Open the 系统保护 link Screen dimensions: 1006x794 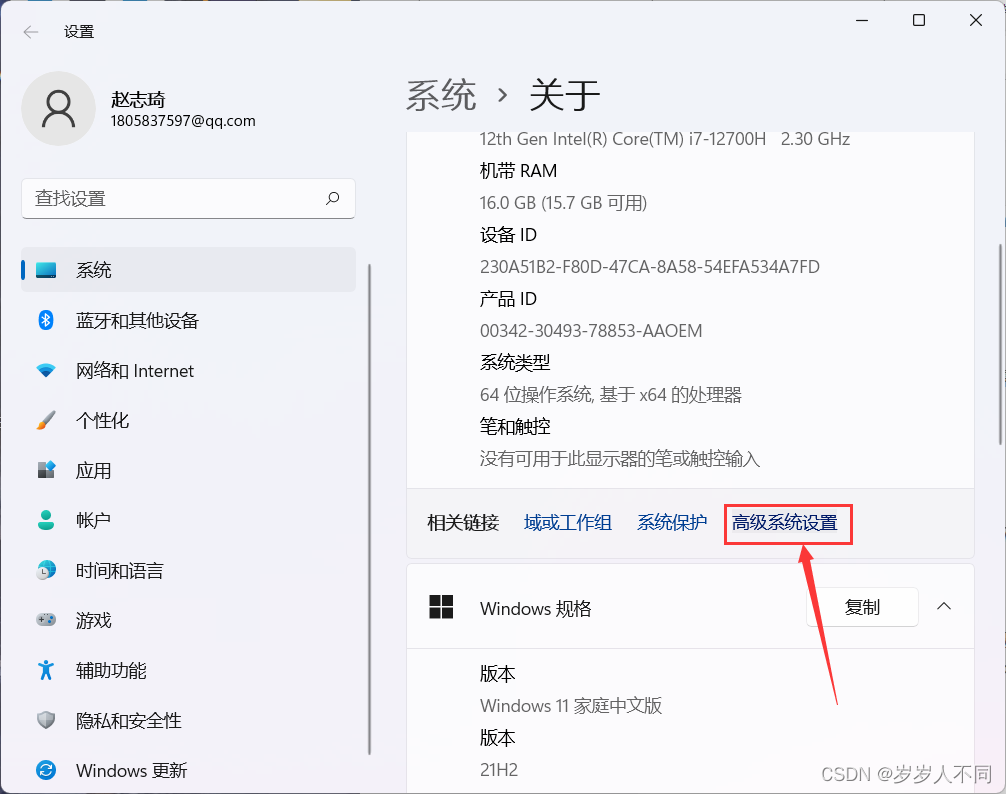(x=672, y=523)
